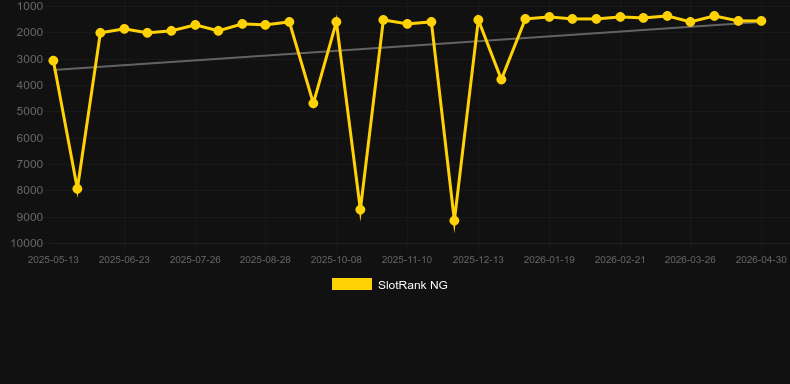The width and height of the screenshot is (790, 384).
Task: Click the 4000 y-axis label
Action: pyautogui.click(x=30, y=86)
